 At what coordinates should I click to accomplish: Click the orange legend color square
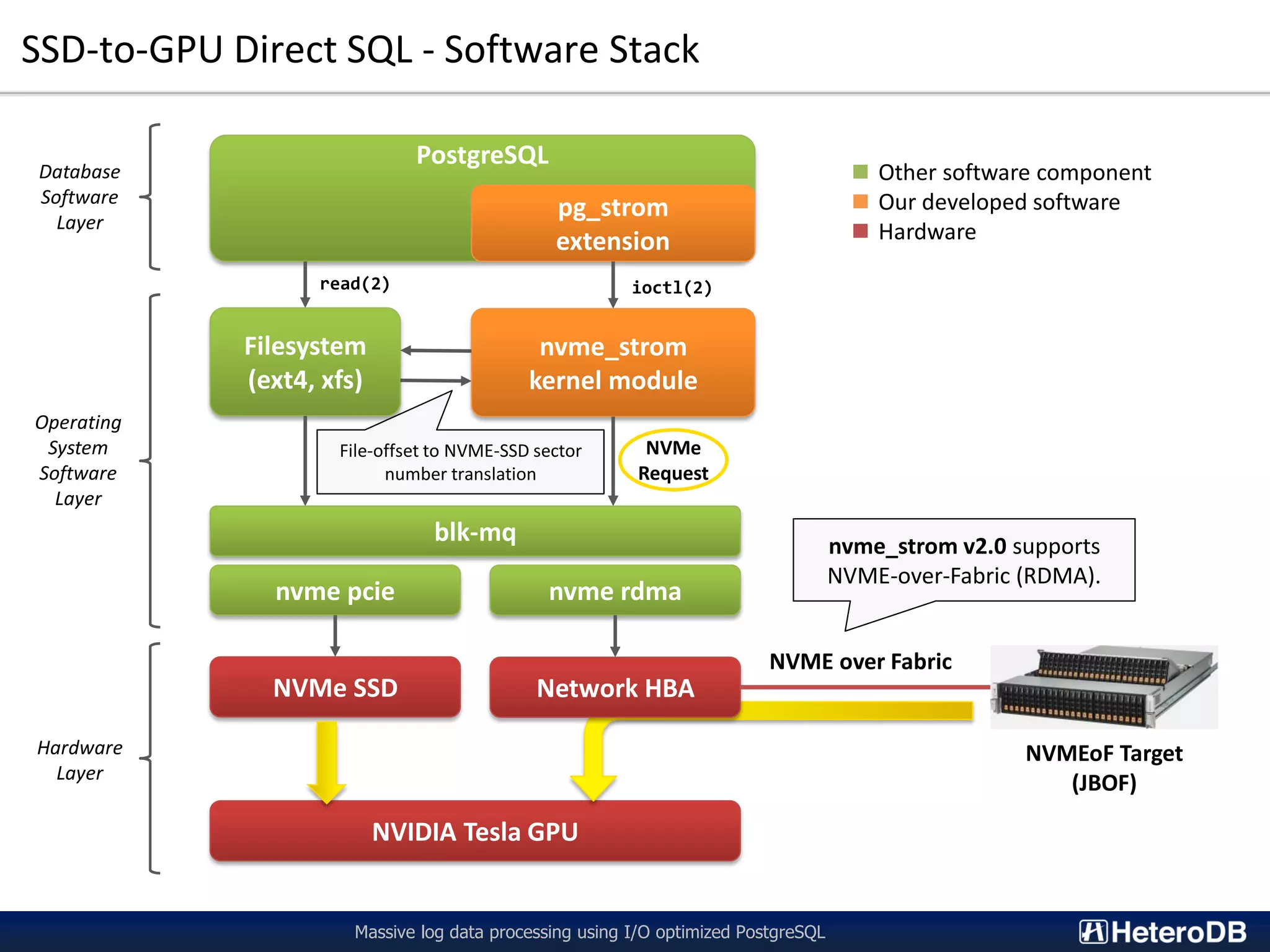[x=860, y=201]
